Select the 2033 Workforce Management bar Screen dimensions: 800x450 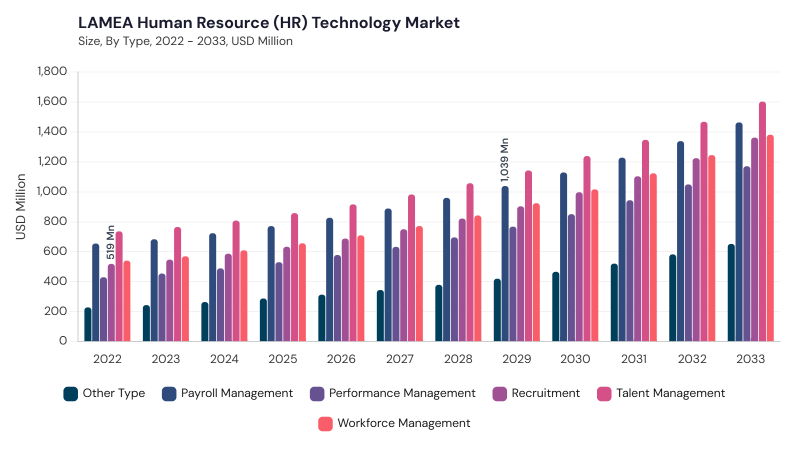coord(770,238)
